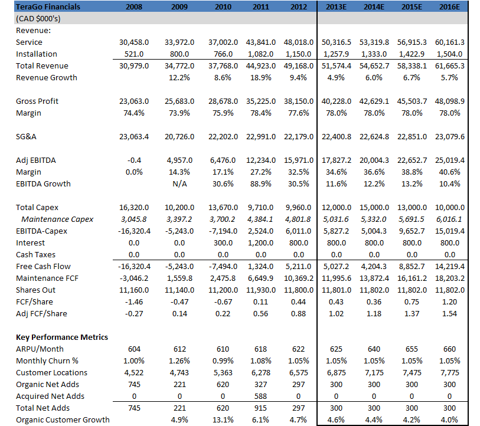Click Total Capex value 15,000.0
The height and width of the screenshot is (426, 480).
374,207
